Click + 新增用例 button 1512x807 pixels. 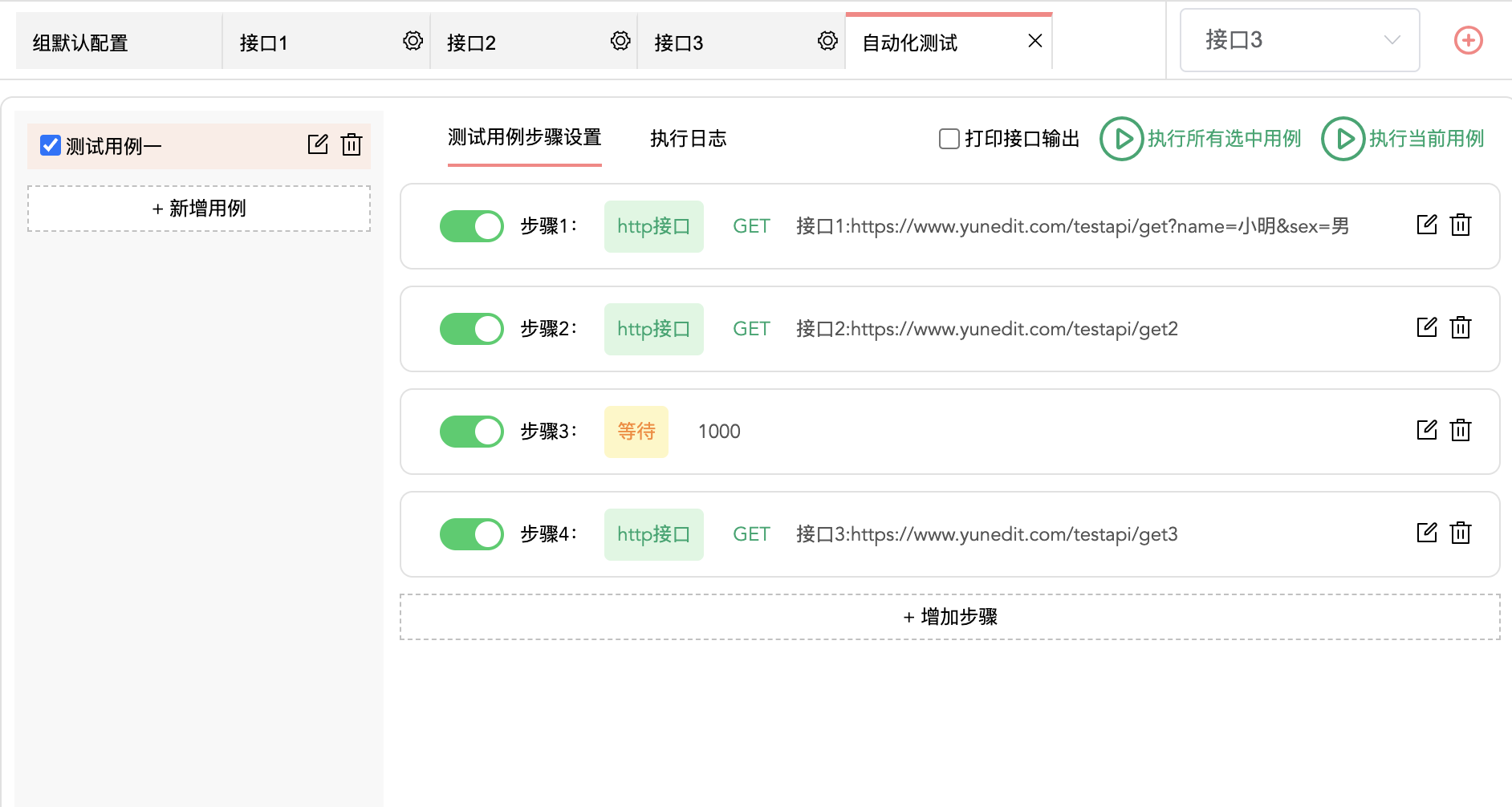199,209
